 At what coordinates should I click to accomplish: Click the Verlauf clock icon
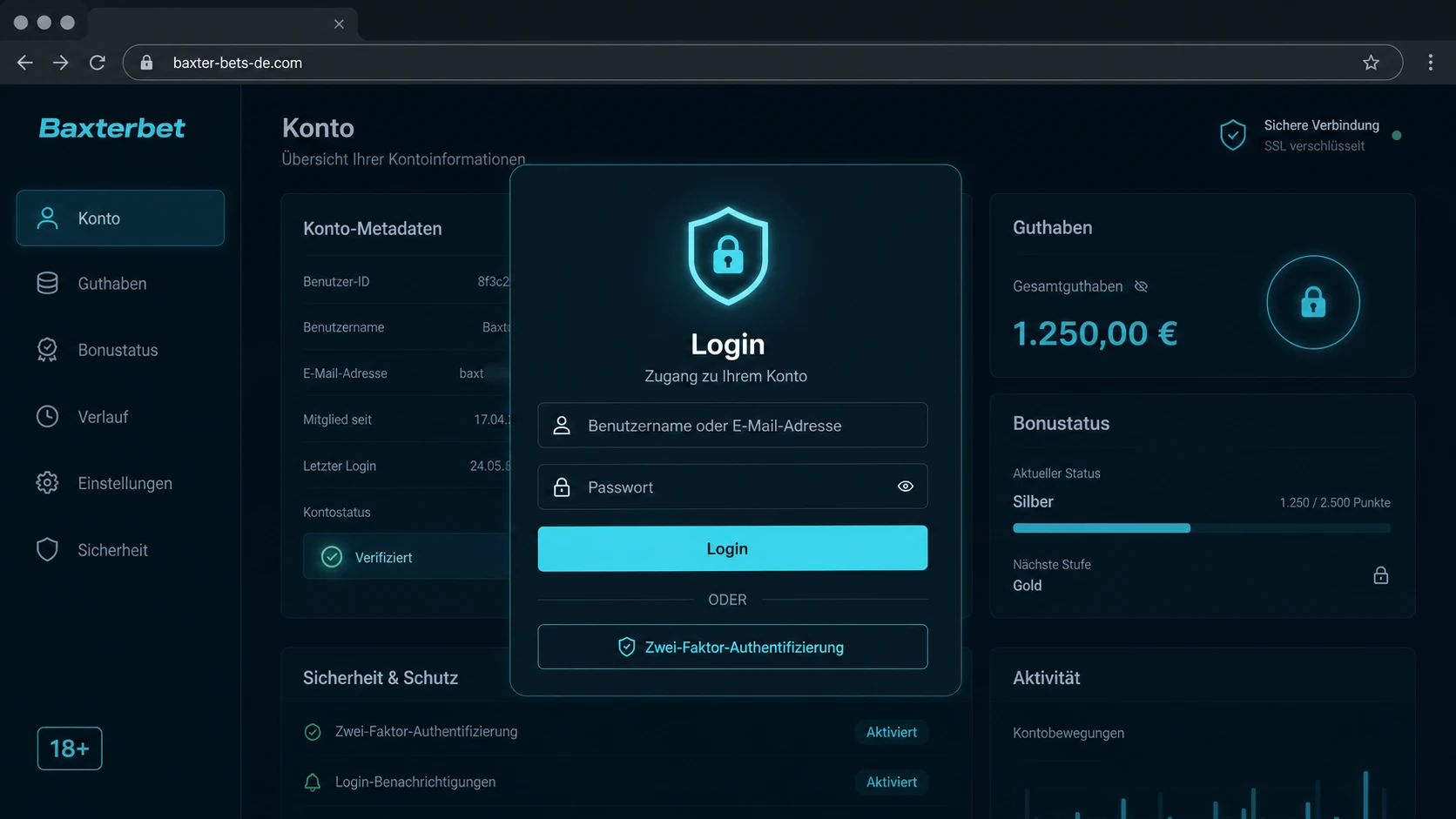pyautogui.click(x=47, y=417)
